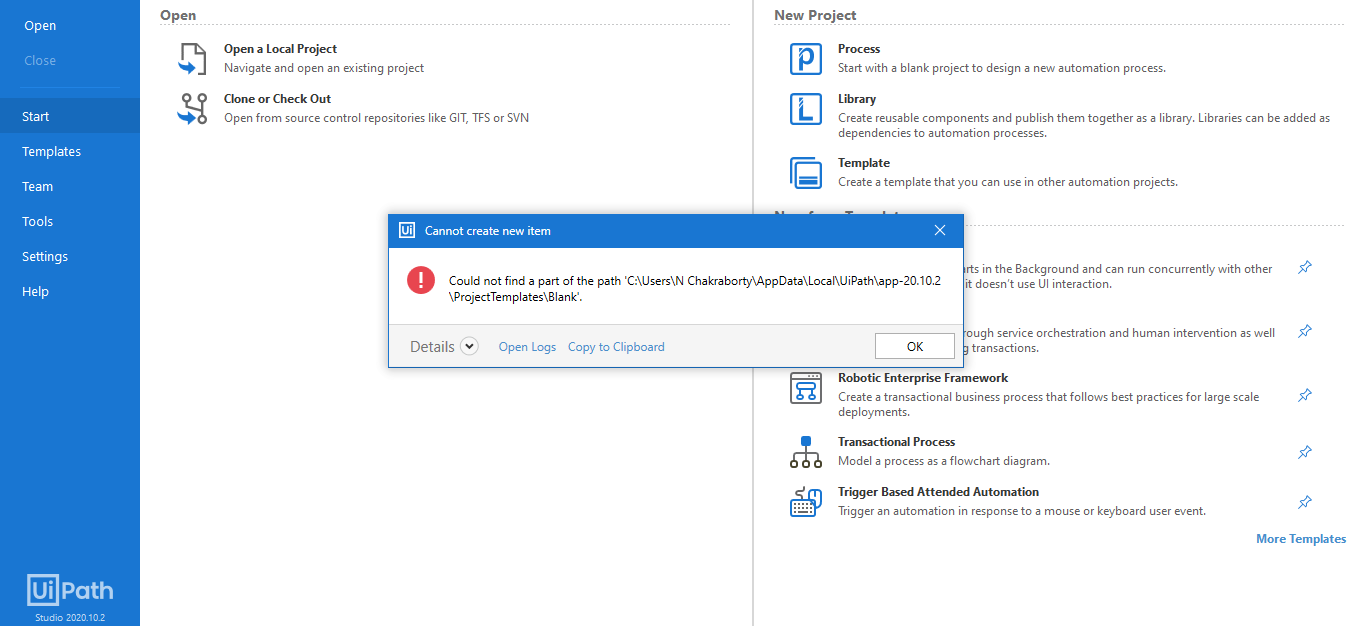The image size is (1366, 626).
Task: Click the Trigger Based Attended Automation icon
Action: pyautogui.click(x=806, y=502)
